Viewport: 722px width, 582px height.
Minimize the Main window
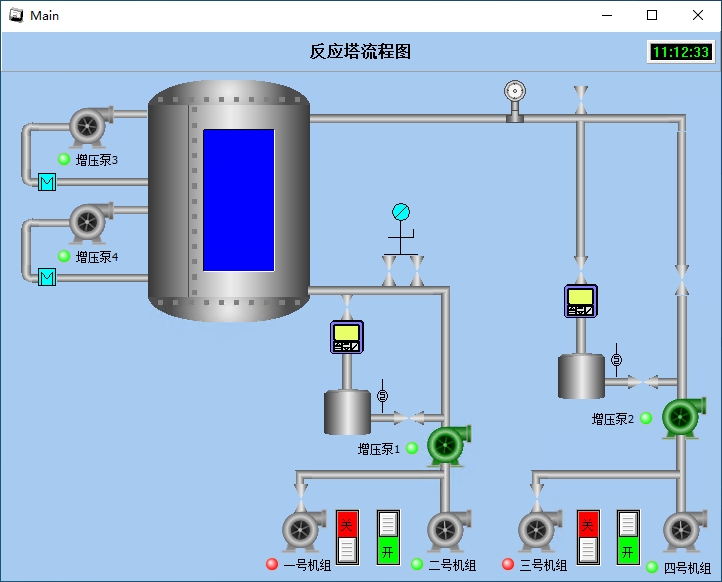click(x=607, y=15)
